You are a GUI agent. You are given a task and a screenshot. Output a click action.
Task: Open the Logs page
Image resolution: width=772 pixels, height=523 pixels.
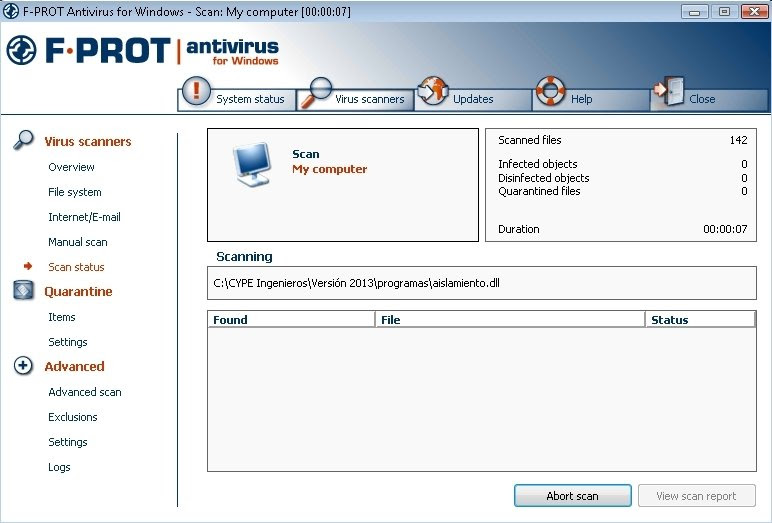[x=59, y=467]
